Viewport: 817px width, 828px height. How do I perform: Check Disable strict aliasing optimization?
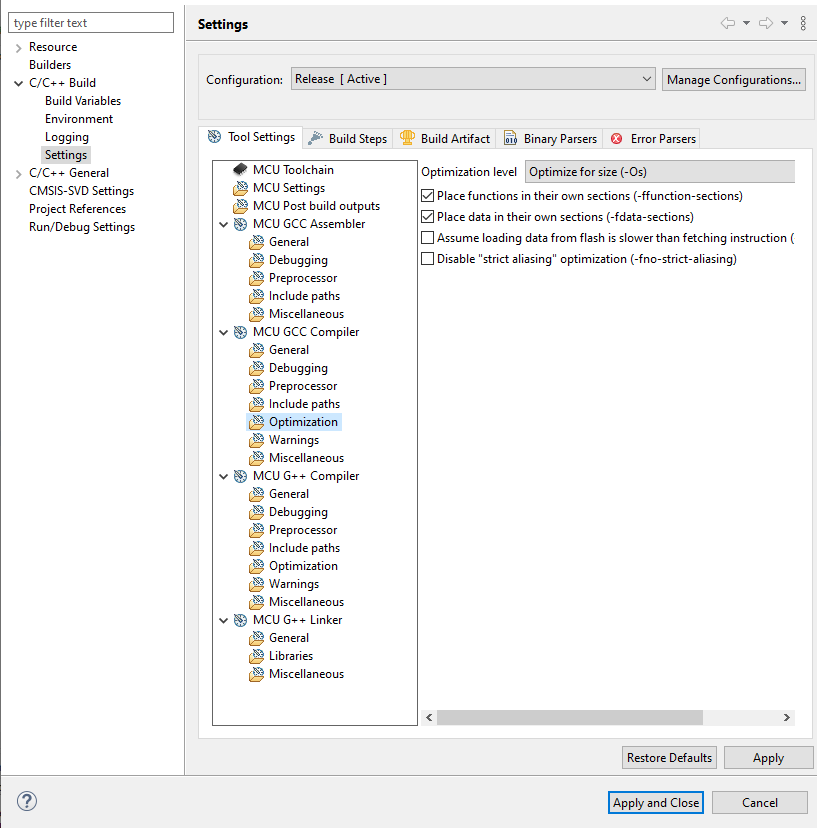[x=427, y=258]
